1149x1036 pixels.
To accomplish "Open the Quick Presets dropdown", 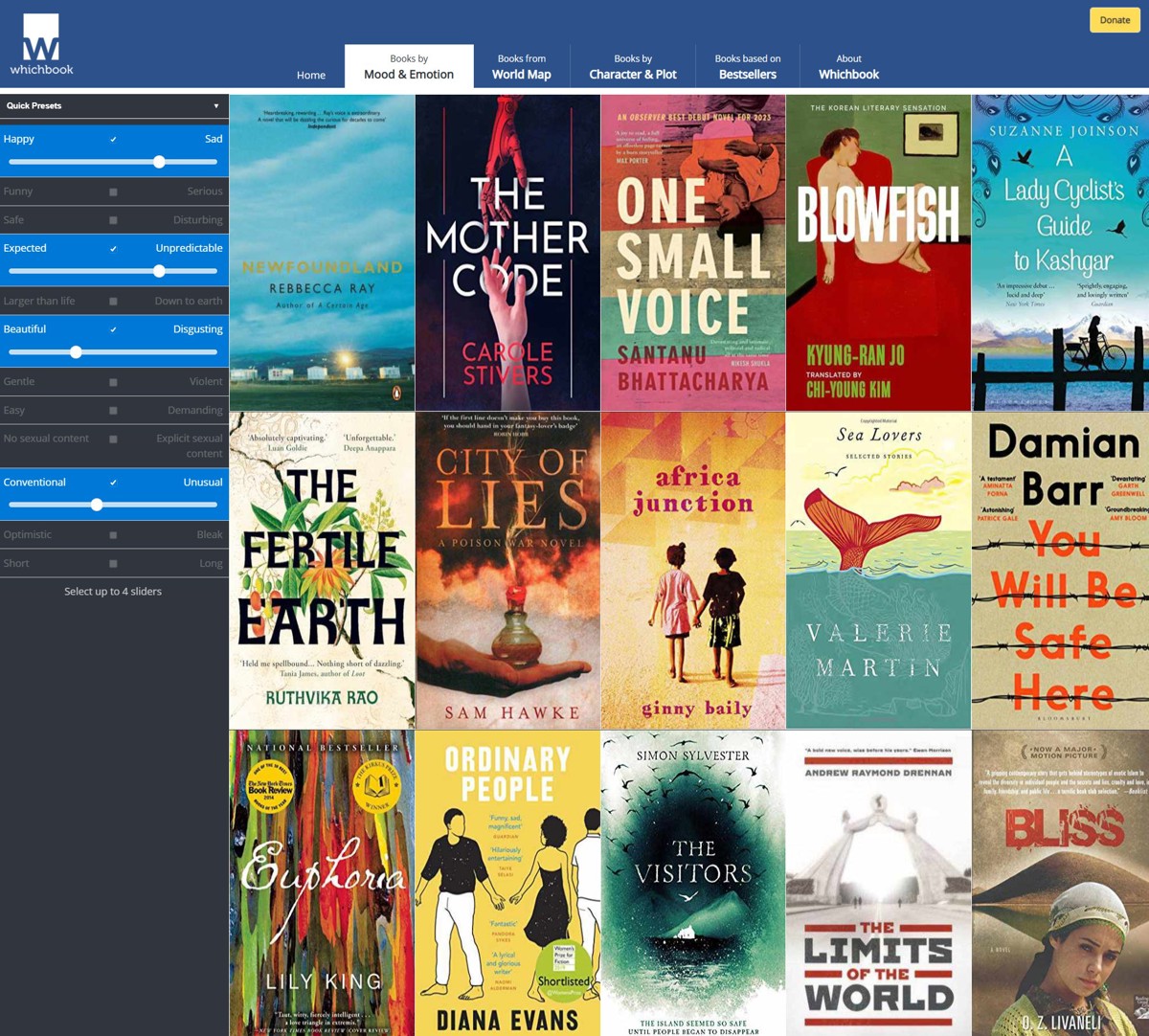I will click(113, 106).
